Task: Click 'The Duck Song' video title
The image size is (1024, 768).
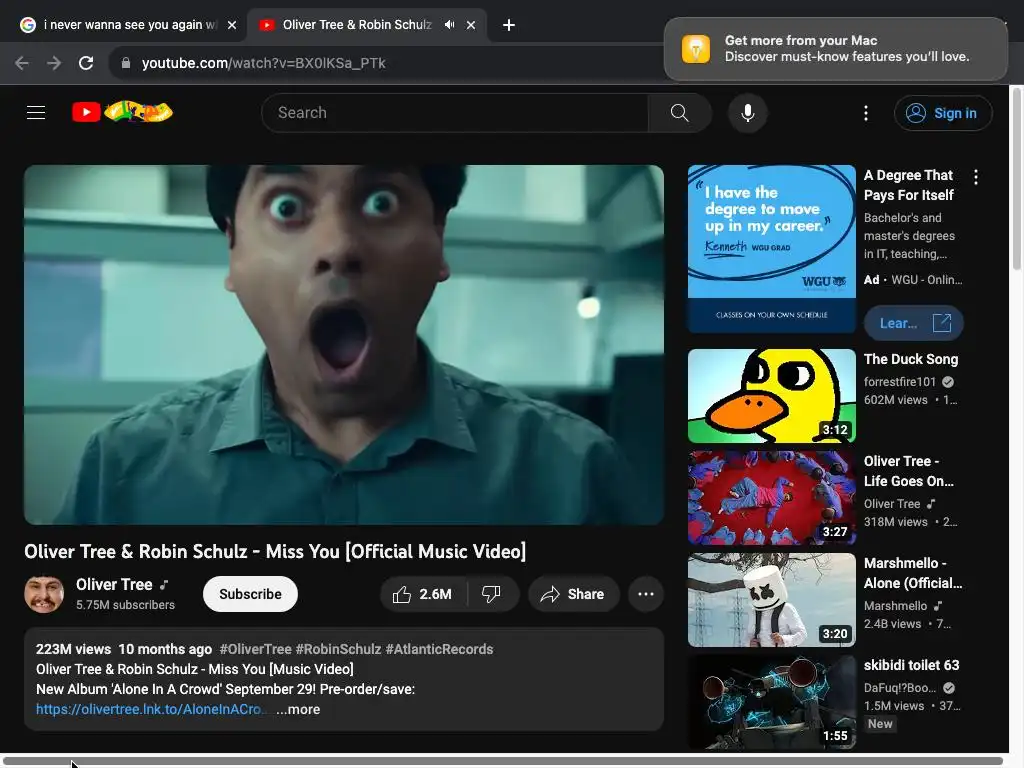Action: click(x=911, y=359)
